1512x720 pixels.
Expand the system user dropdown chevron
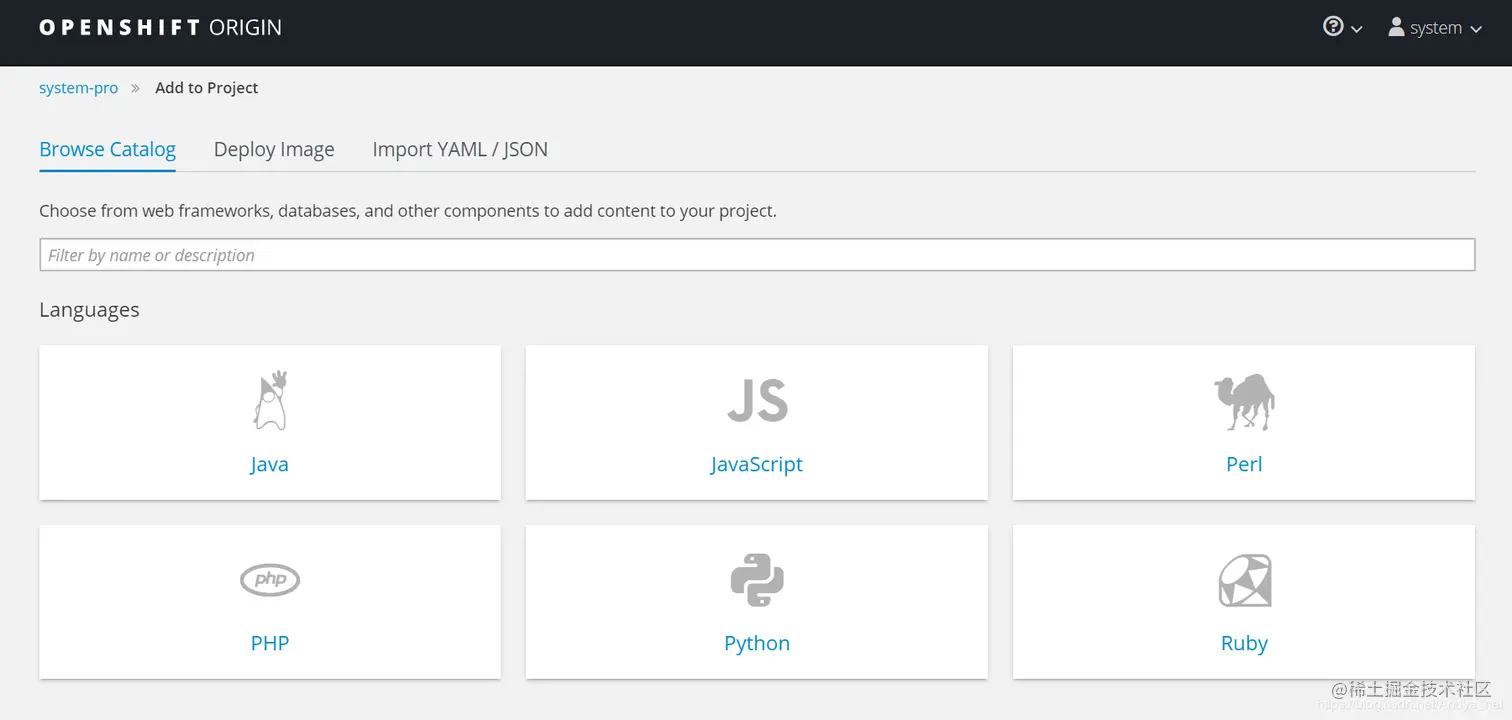coord(1475,30)
